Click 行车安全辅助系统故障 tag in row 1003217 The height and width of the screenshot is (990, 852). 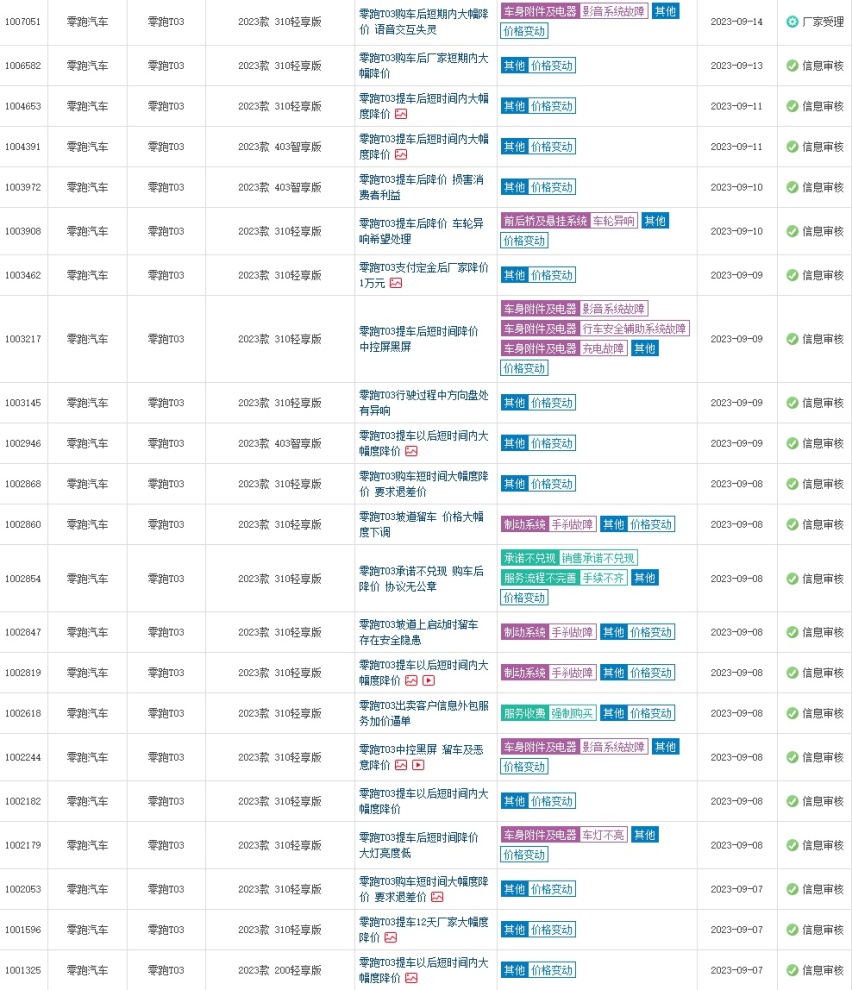click(634, 328)
